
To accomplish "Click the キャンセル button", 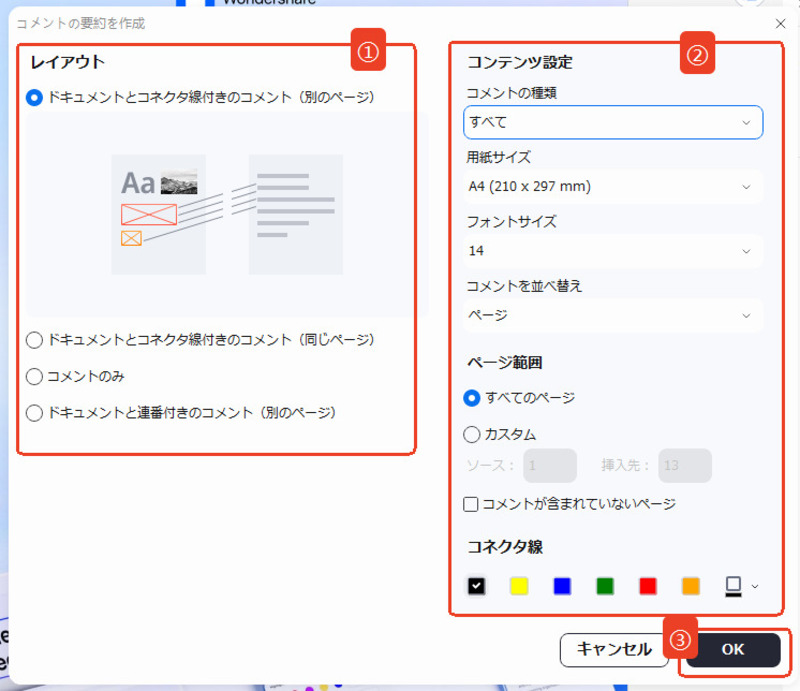I will click(x=614, y=650).
